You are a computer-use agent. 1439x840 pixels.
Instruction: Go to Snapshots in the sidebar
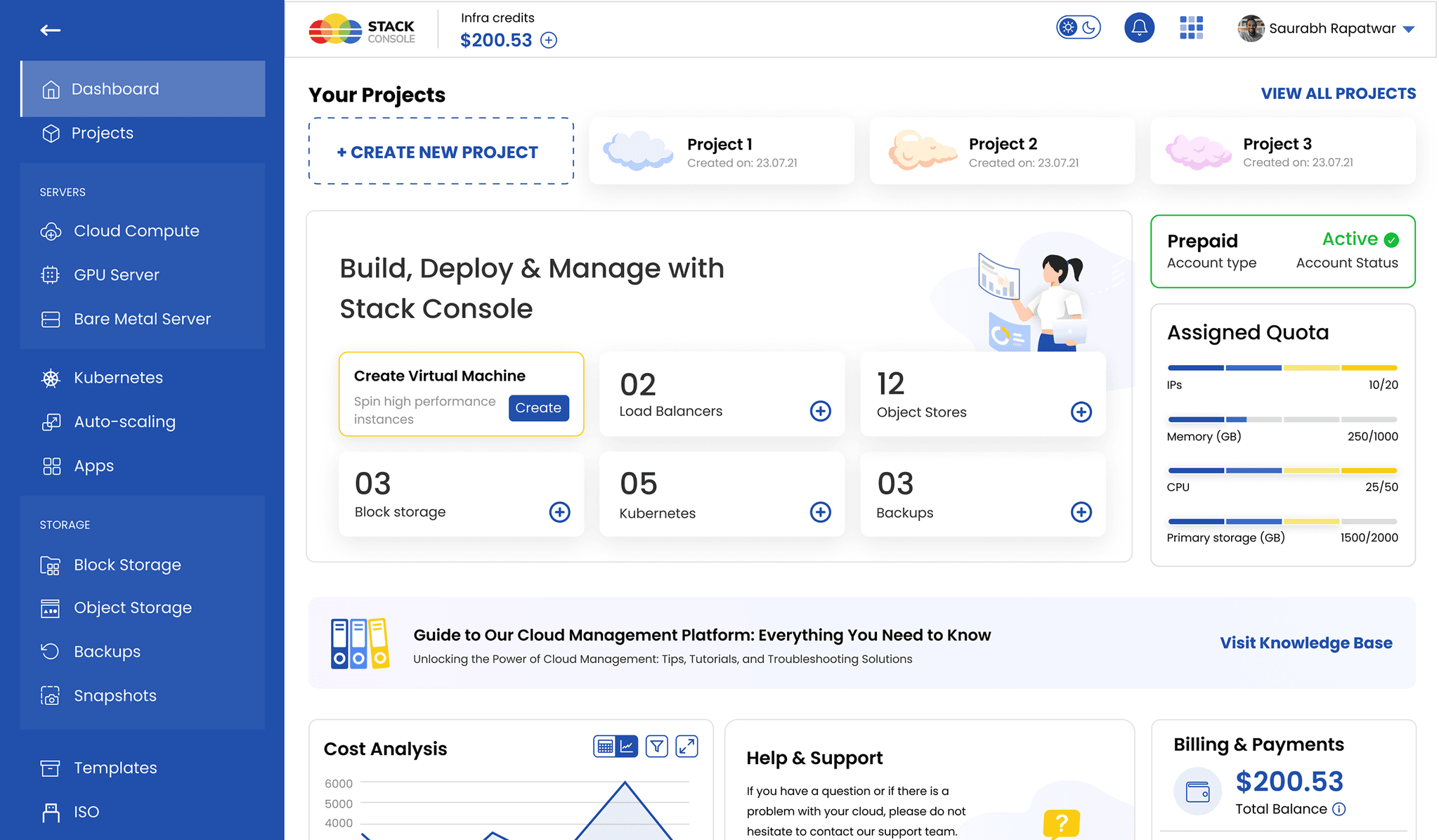coord(115,696)
